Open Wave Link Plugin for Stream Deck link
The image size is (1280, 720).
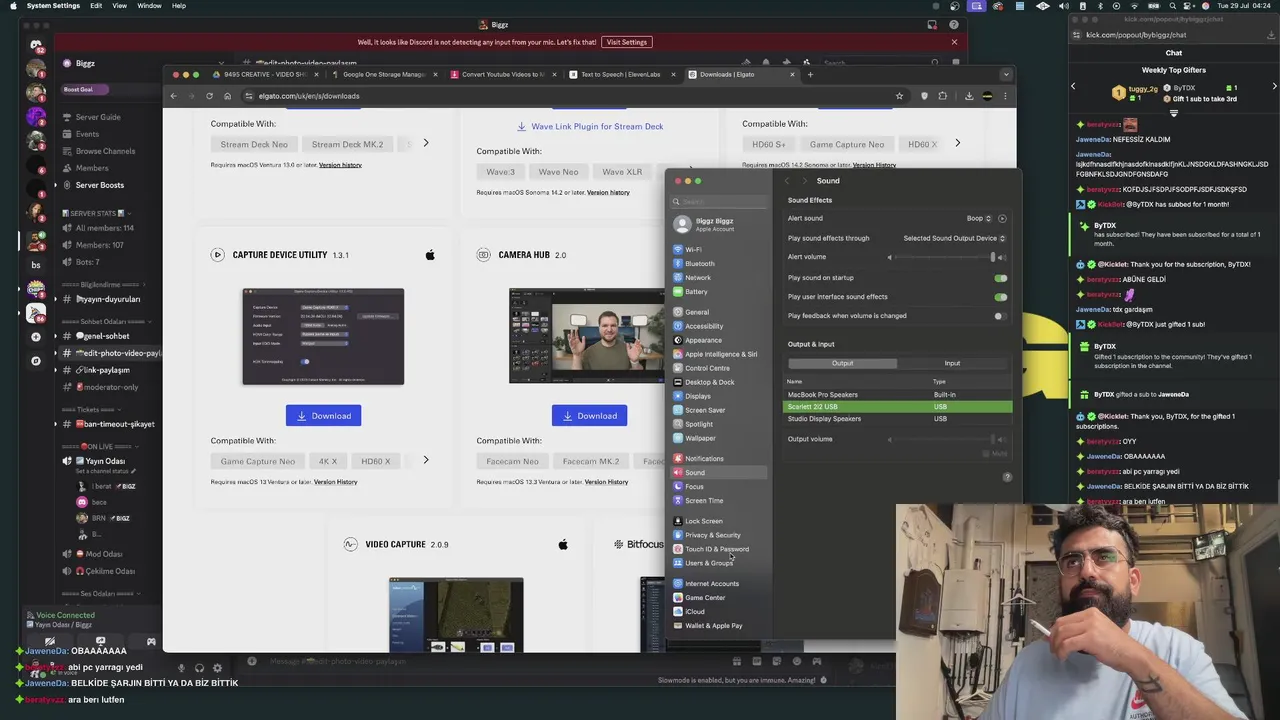click(x=590, y=126)
